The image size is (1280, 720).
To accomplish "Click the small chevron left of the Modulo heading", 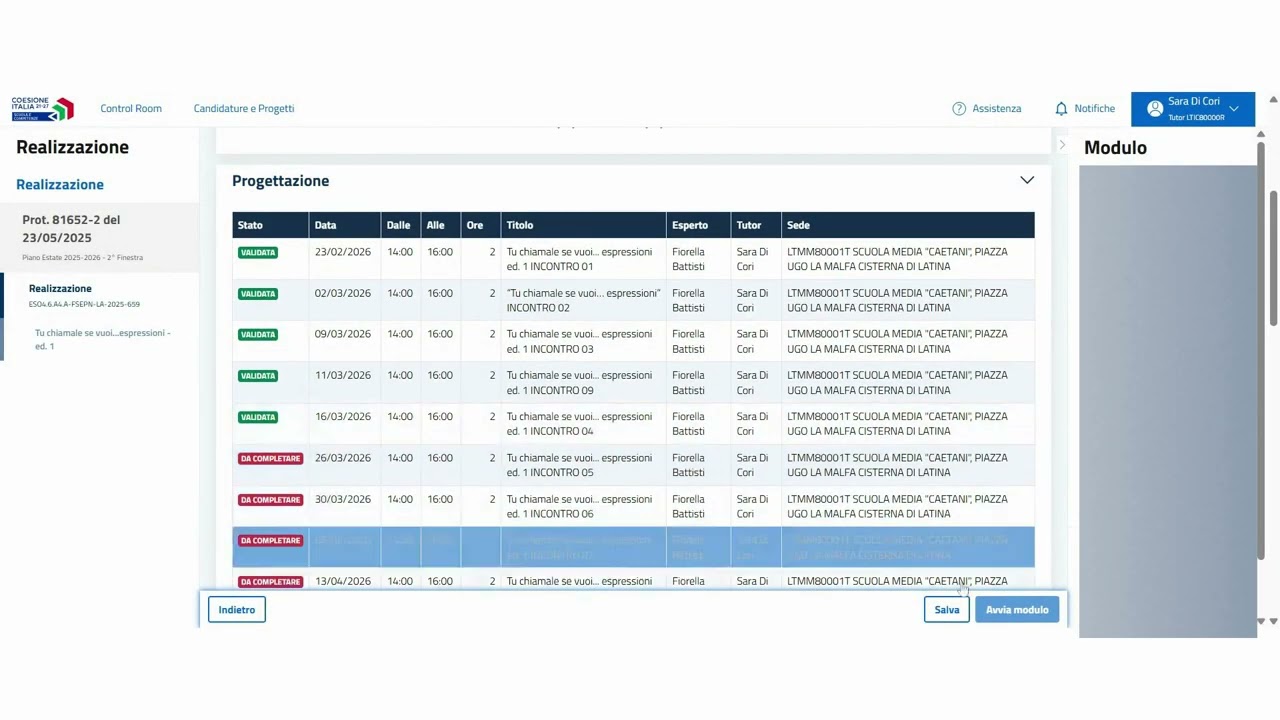I will [1062, 146].
